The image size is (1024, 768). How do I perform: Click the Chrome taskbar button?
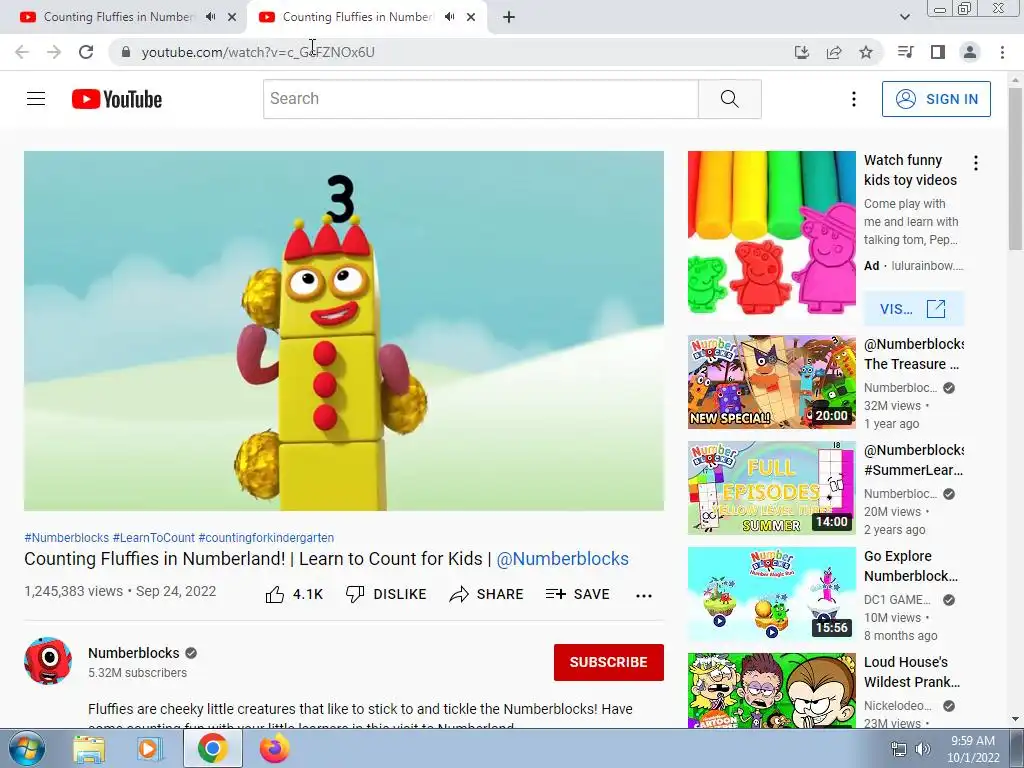(212, 749)
